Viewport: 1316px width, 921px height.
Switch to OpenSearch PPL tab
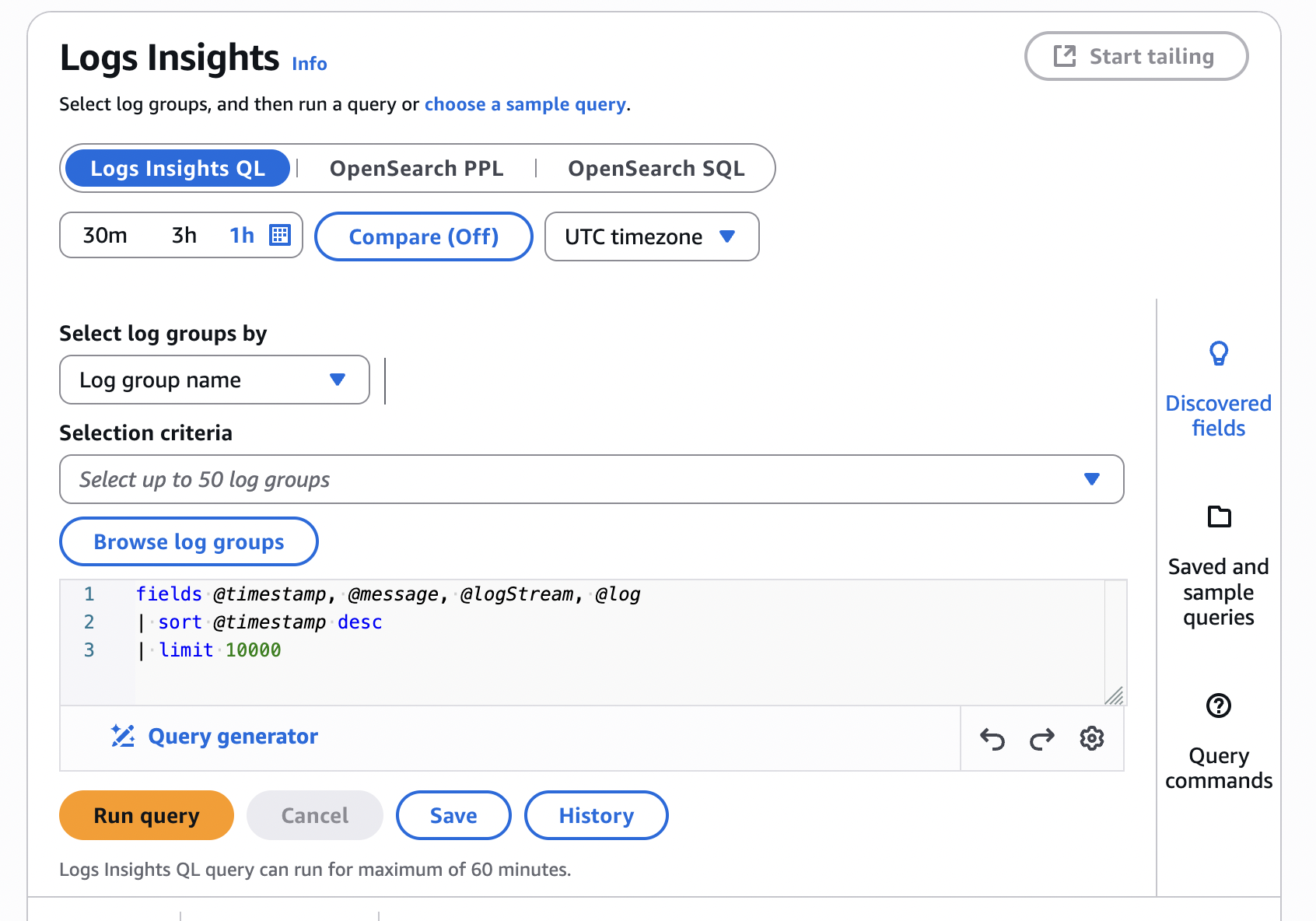point(416,168)
